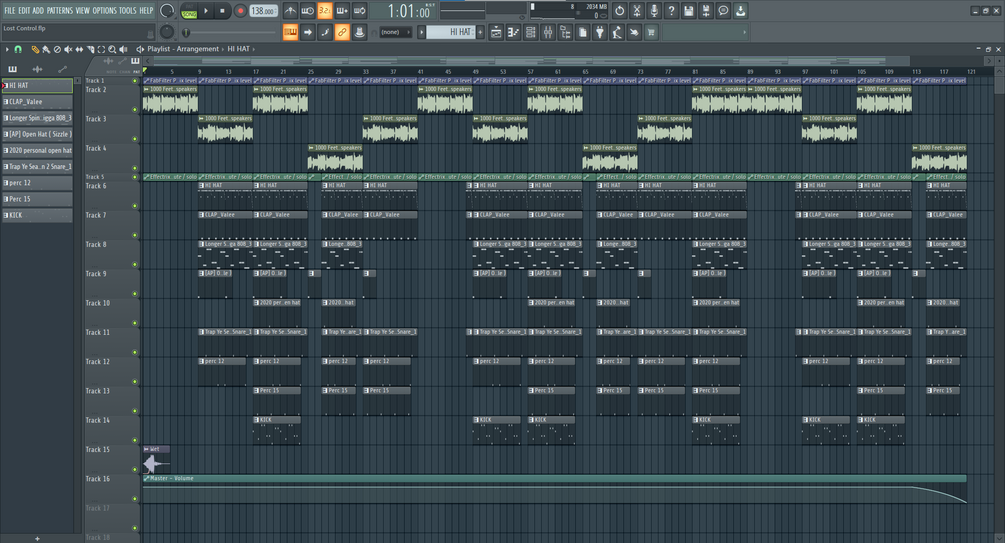Toggle the 3-2-1 countdown before recording
The width and height of the screenshot is (1005, 543).
325,11
